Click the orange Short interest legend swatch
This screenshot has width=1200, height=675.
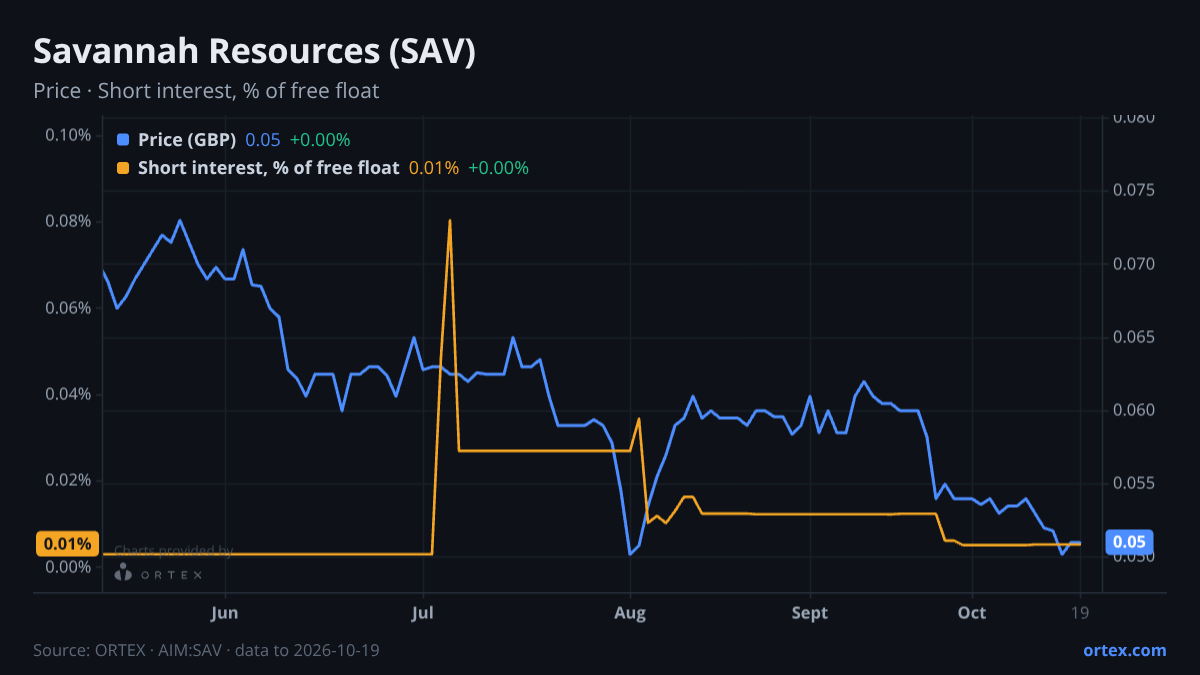123,168
